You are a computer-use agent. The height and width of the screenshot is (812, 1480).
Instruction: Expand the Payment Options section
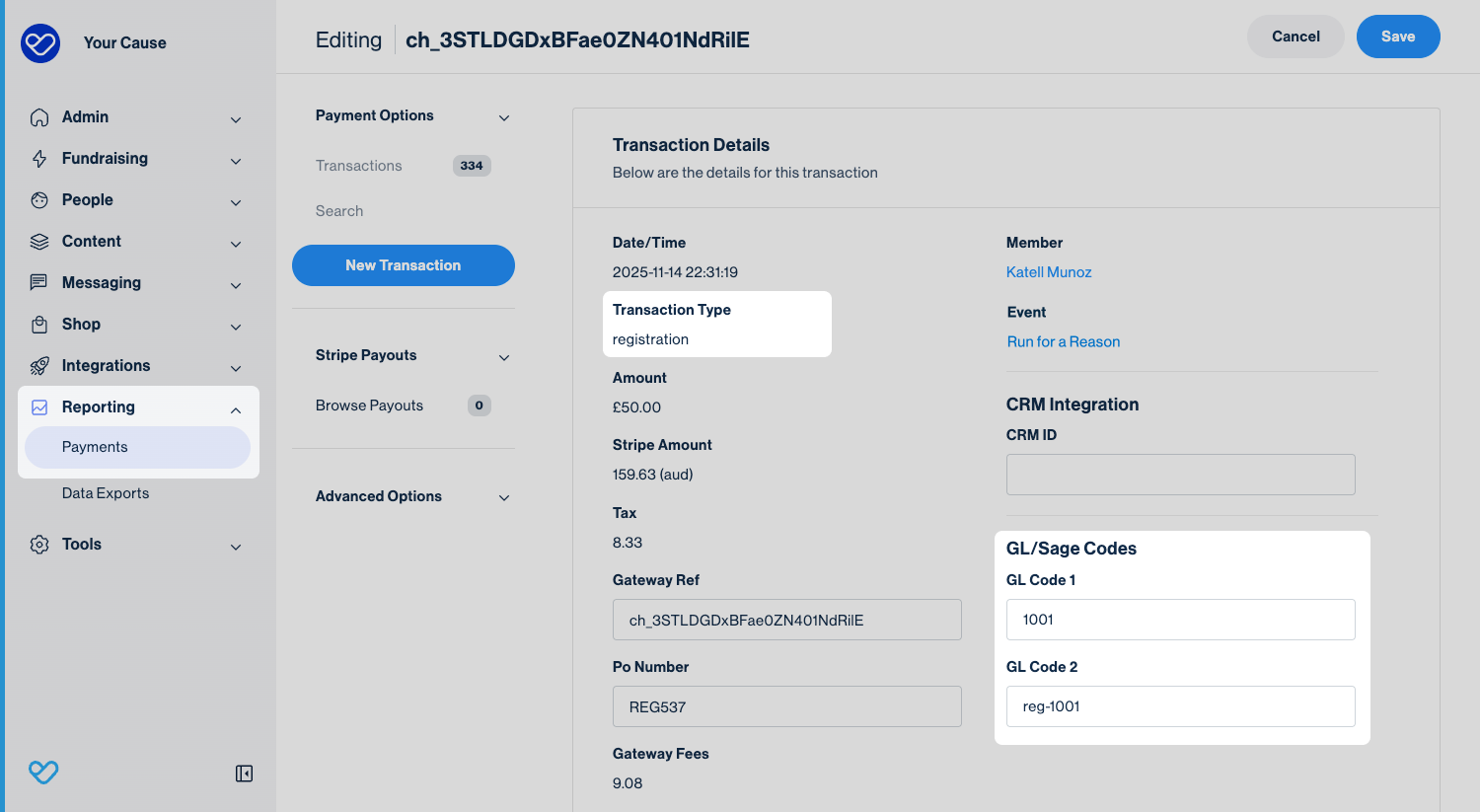pyautogui.click(x=504, y=117)
